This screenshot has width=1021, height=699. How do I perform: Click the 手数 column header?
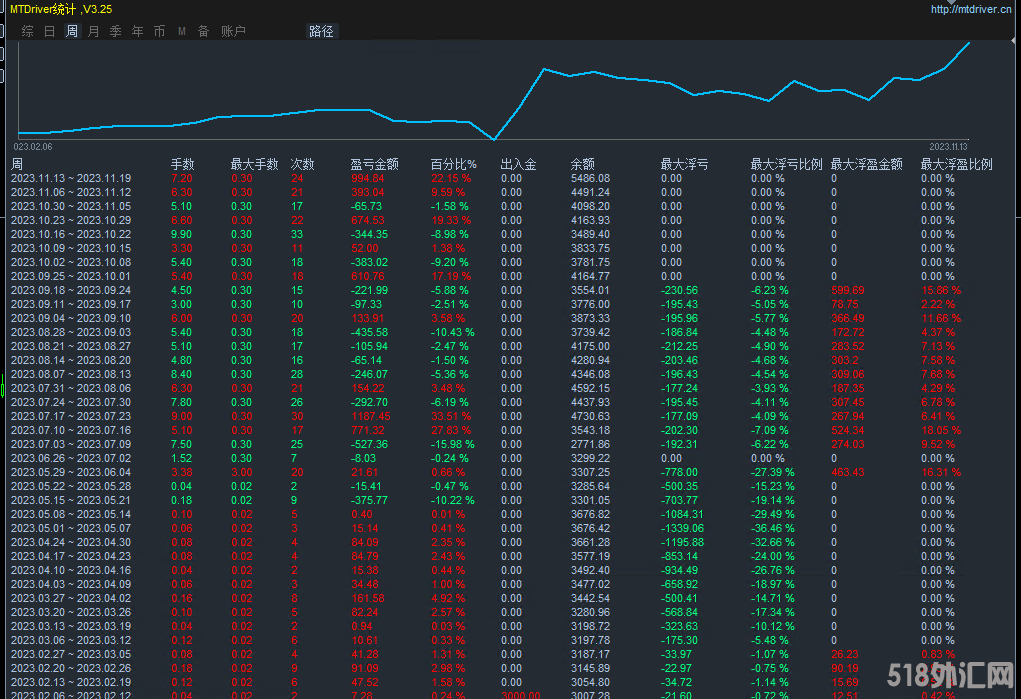click(182, 164)
